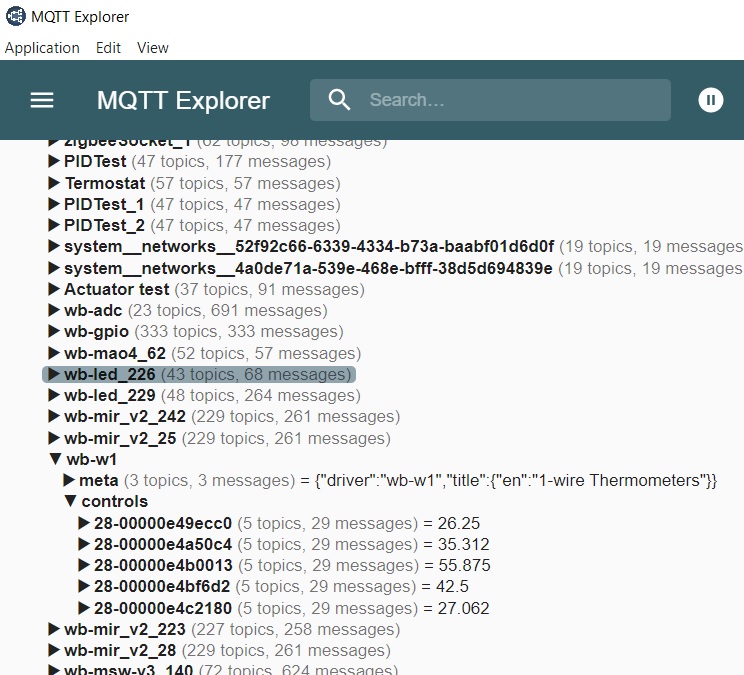Select sensor 28-00000e4c2180 label
The image size is (744, 675).
point(163,608)
